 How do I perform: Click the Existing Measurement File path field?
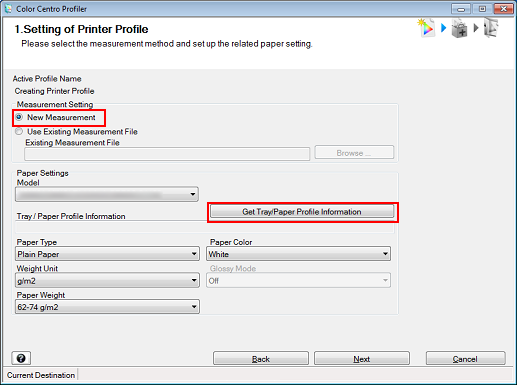pyautogui.click(x=167, y=154)
